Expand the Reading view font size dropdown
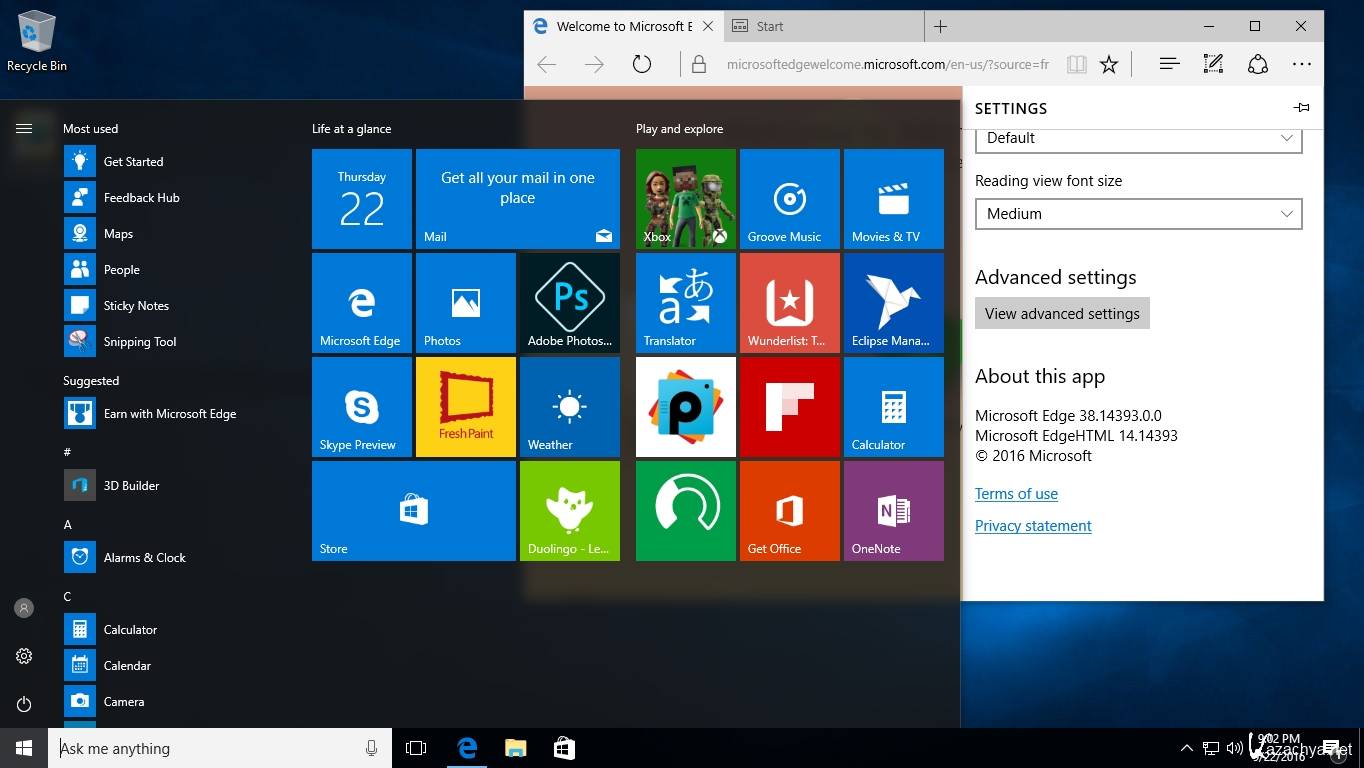 [x=1138, y=214]
